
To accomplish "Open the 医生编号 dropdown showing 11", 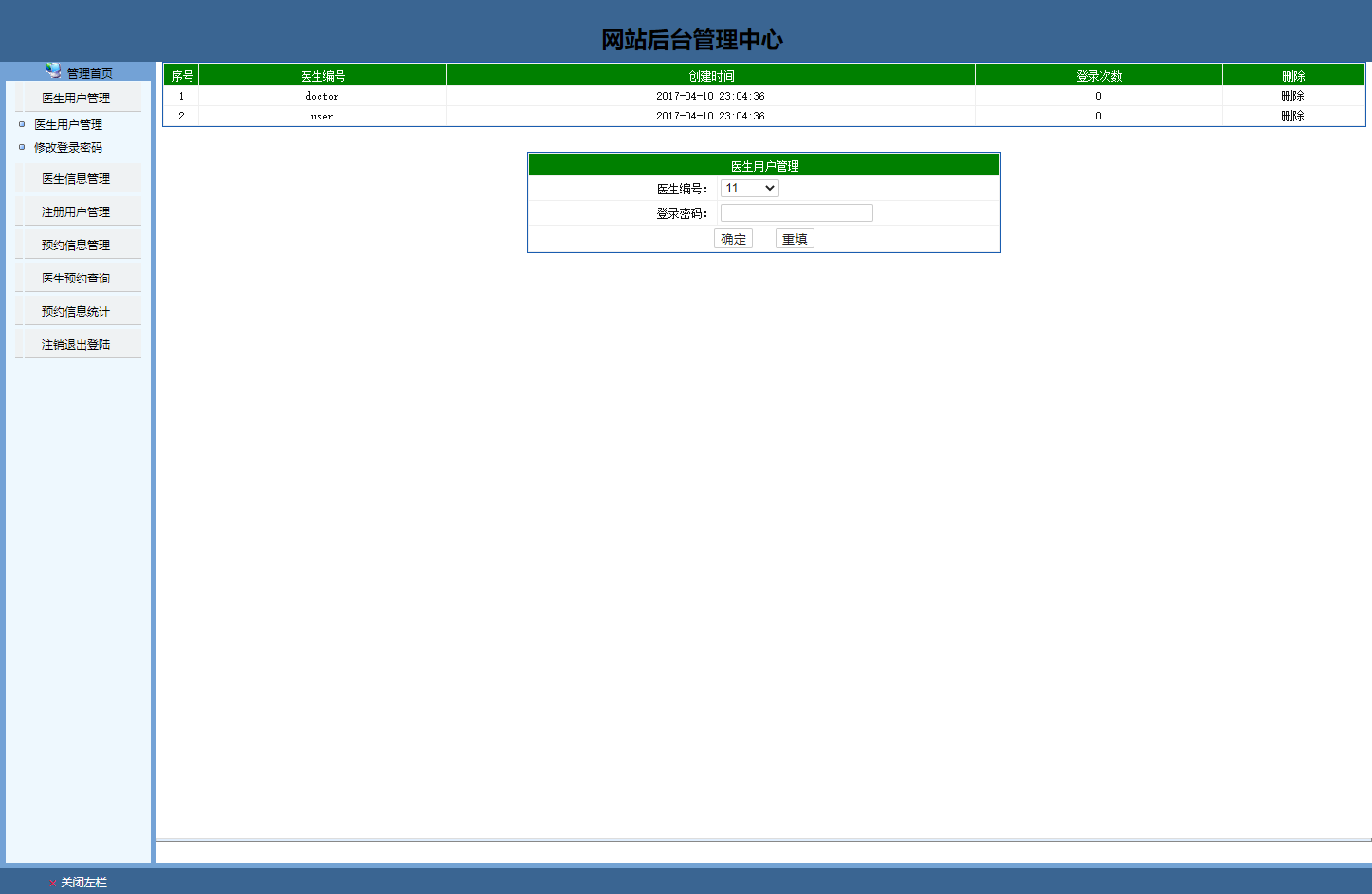I will click(x=749, y=189).
